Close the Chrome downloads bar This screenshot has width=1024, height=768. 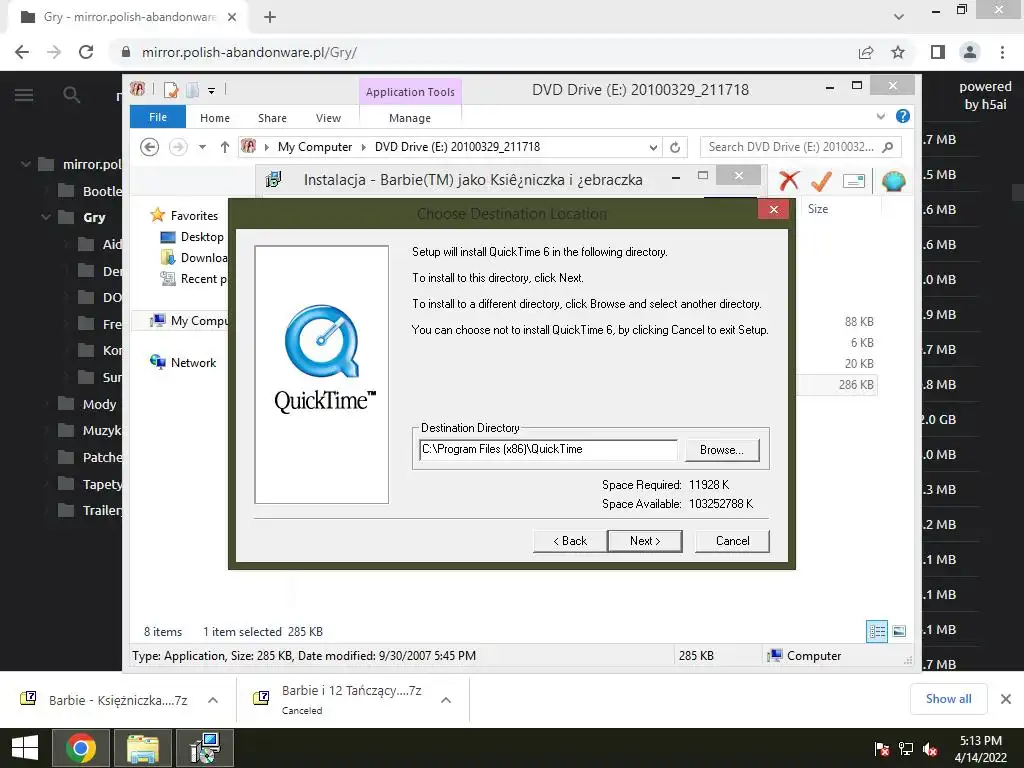tap(1006, 699)
